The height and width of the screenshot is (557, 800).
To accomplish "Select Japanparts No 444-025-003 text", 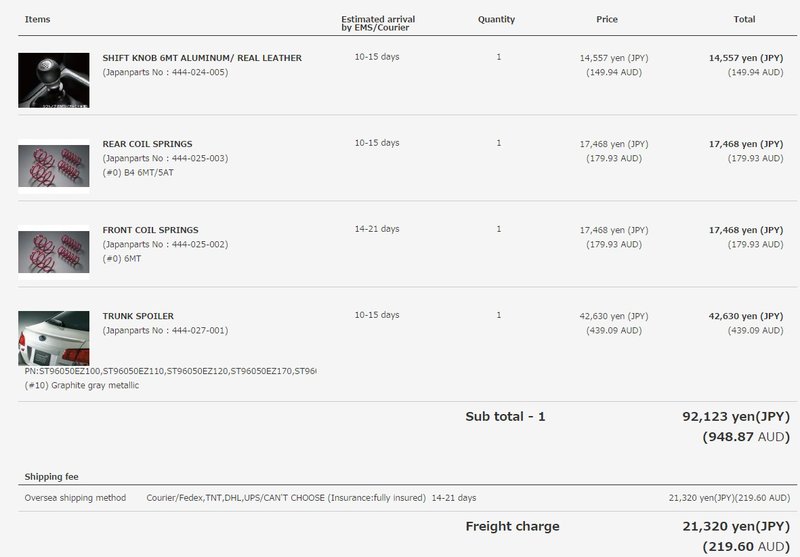I will tap(165, 159).
